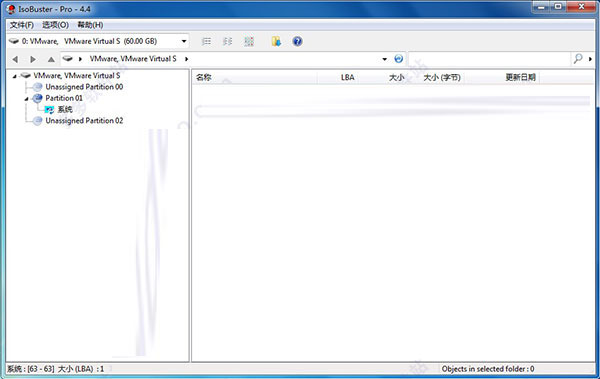Expand chevron after VMware breadcrumb
Image resolution: width=600 pixels, height=379 pixels.
(186, 59)
